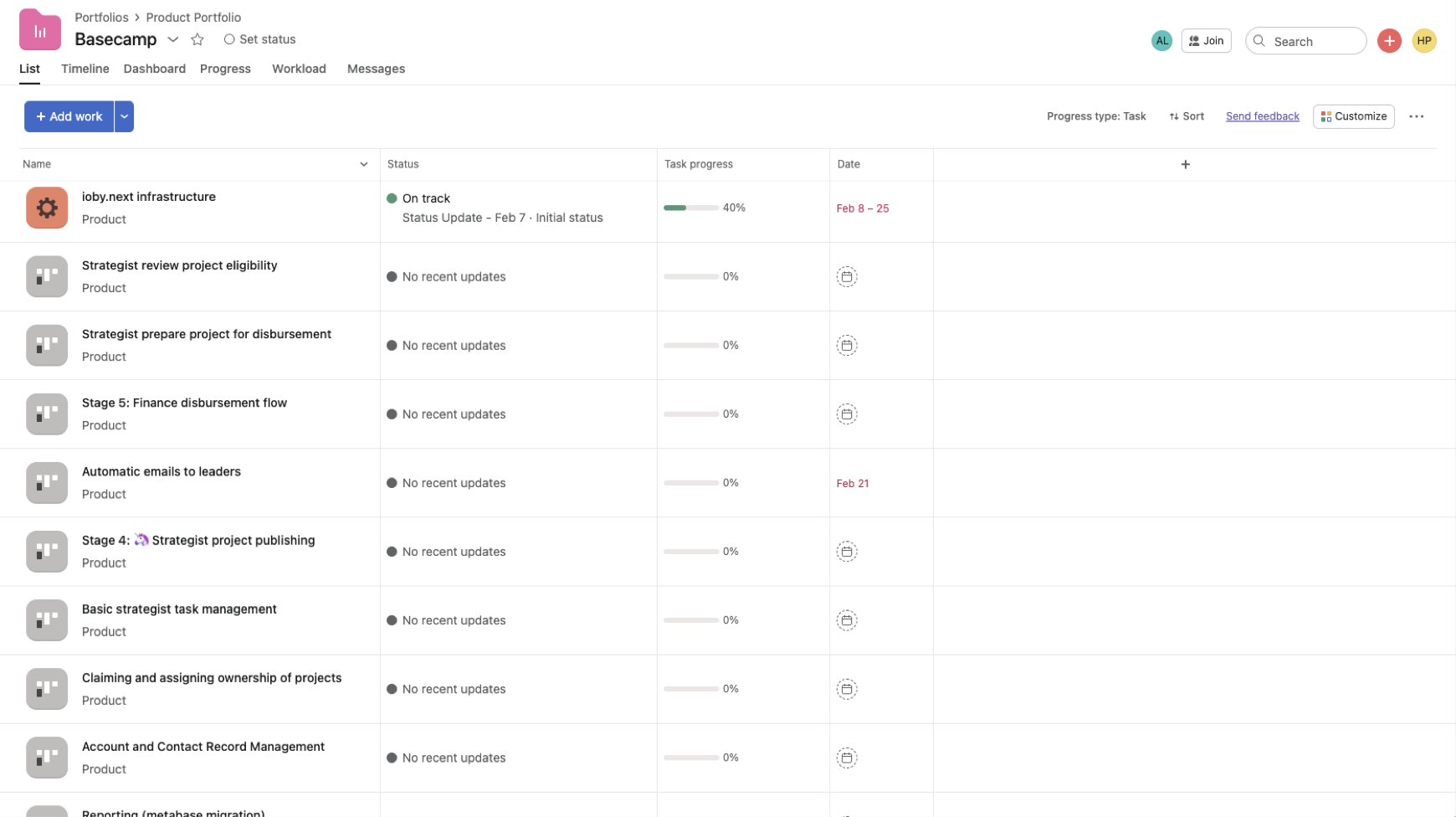Viewport: 1456px width, 817px height.
Task: Click the Join button
Action: click(x=1206, y=40)
